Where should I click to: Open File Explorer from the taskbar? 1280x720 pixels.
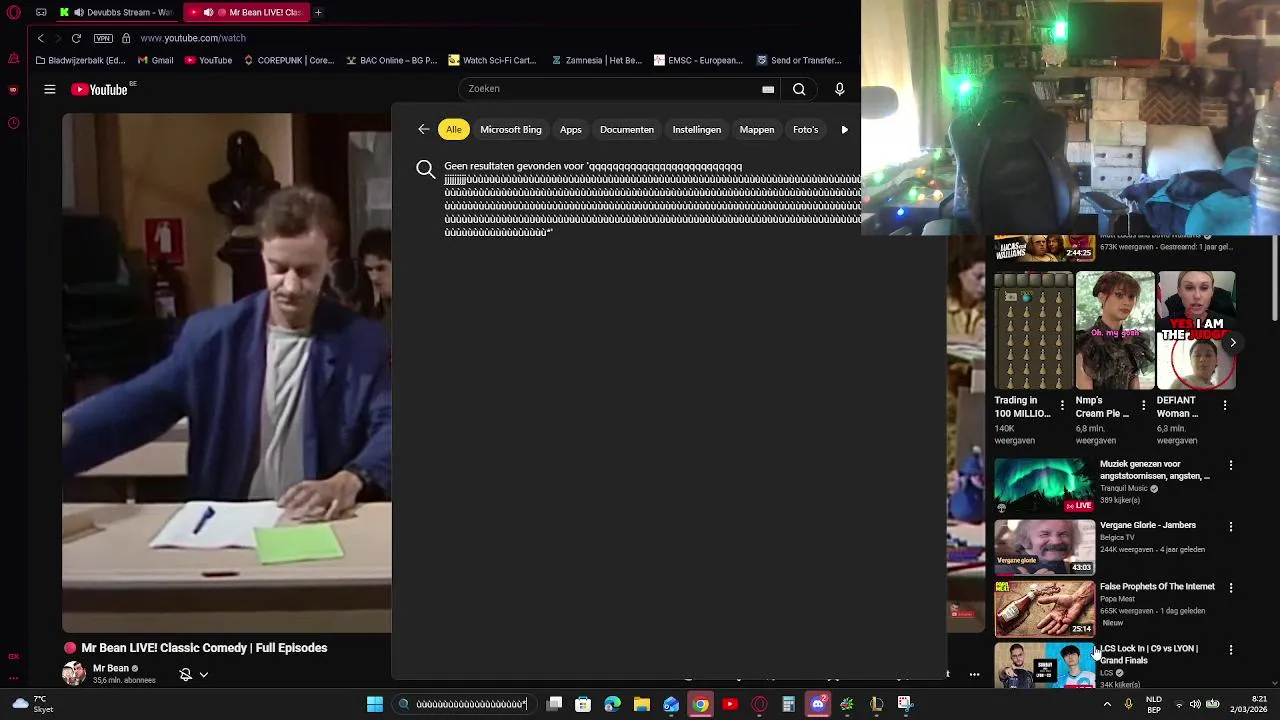[642, 704]
